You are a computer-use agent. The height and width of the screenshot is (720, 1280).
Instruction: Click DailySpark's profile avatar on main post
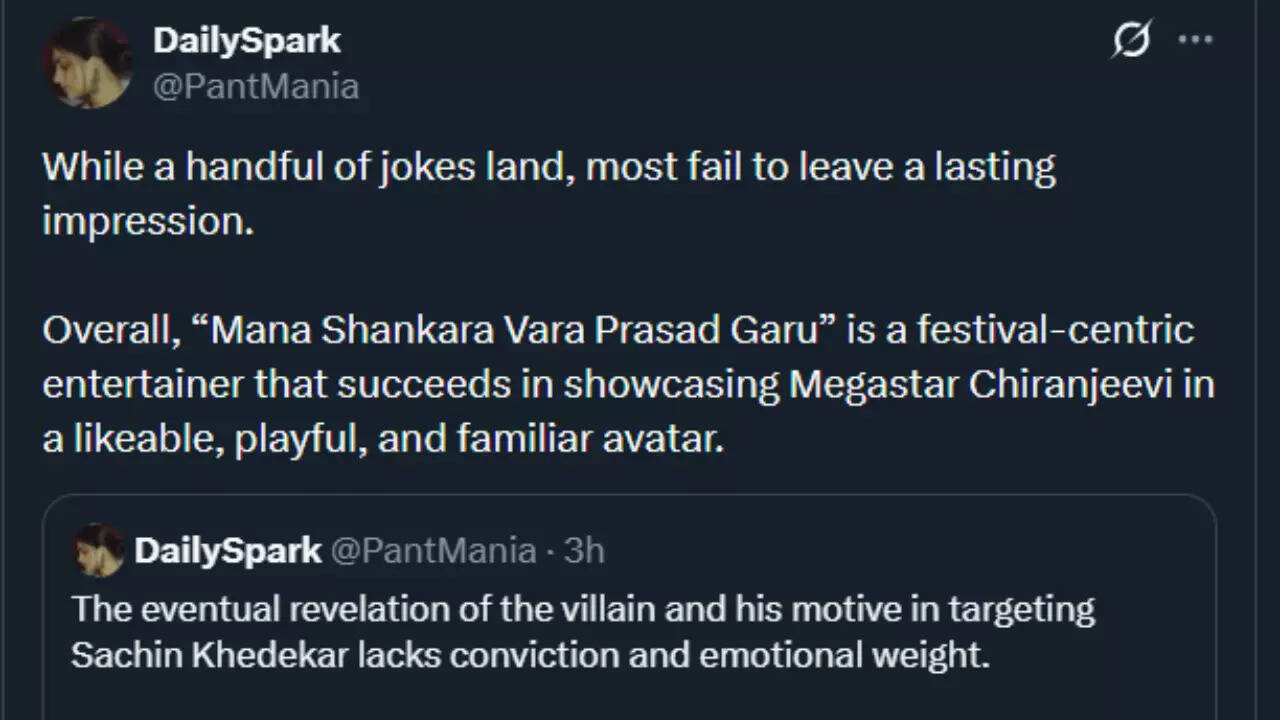(87, 62)
